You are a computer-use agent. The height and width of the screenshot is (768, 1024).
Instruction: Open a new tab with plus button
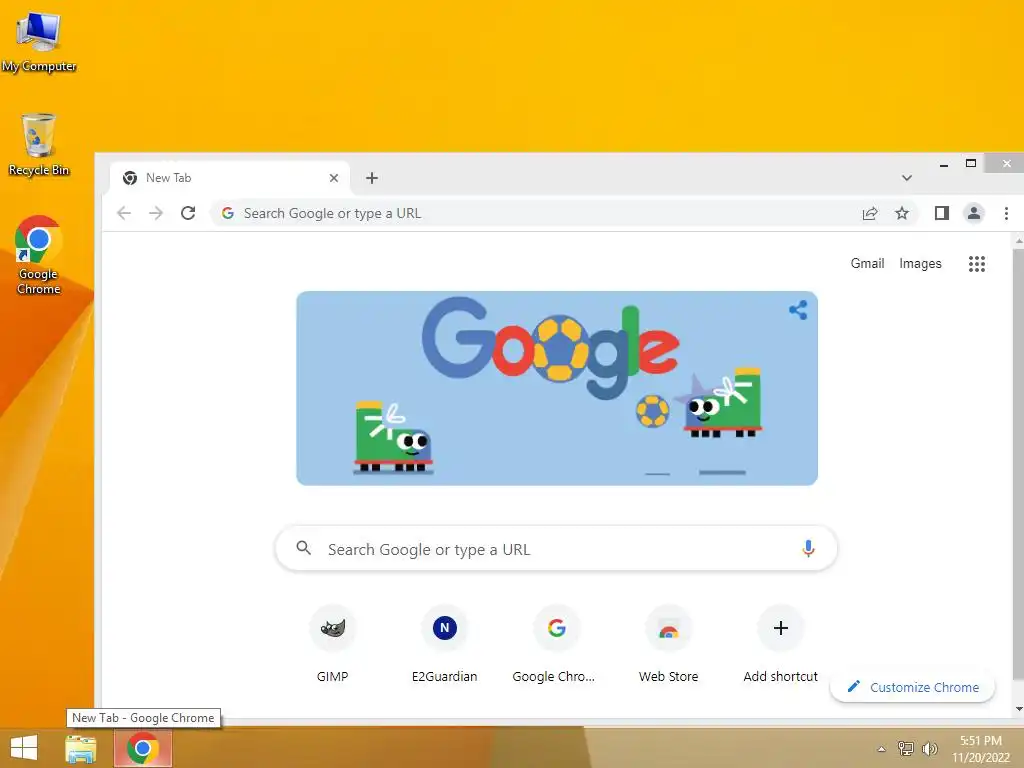[x=372, y=178]
